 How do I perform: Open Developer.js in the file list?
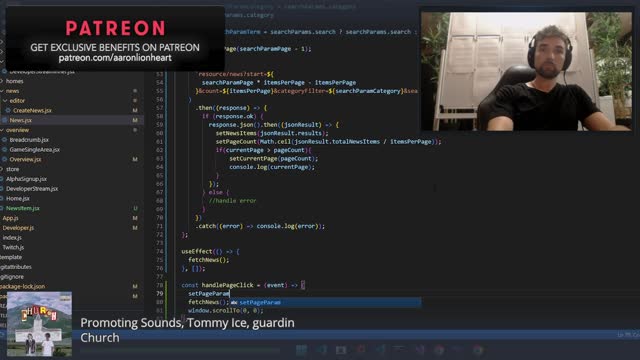click(x=18, y=228)
